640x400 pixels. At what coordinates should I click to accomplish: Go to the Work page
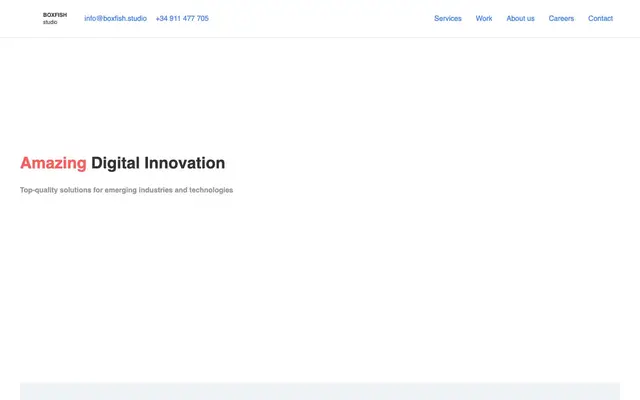(x=484, y=18)
